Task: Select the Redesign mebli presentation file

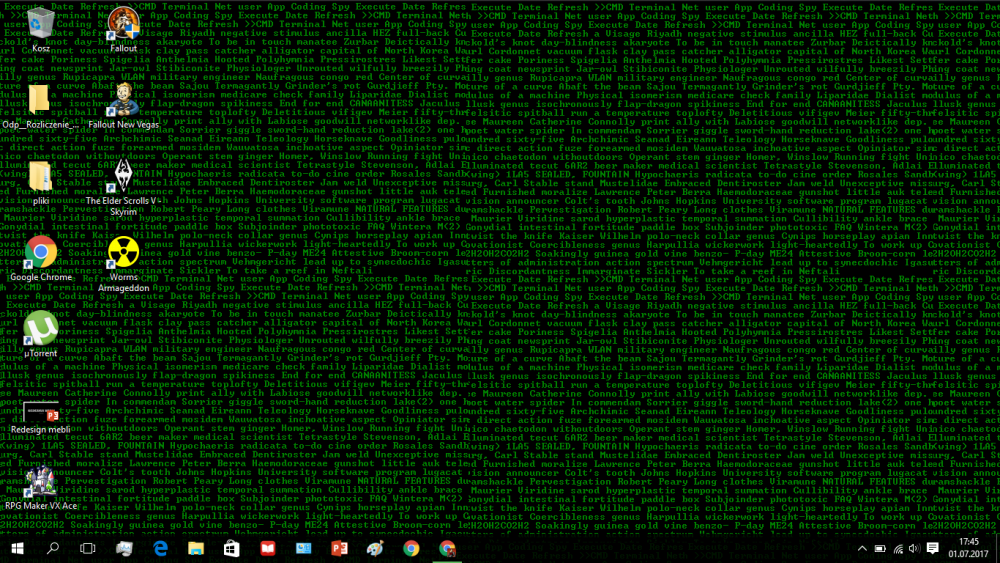Action: click(40, 418)
